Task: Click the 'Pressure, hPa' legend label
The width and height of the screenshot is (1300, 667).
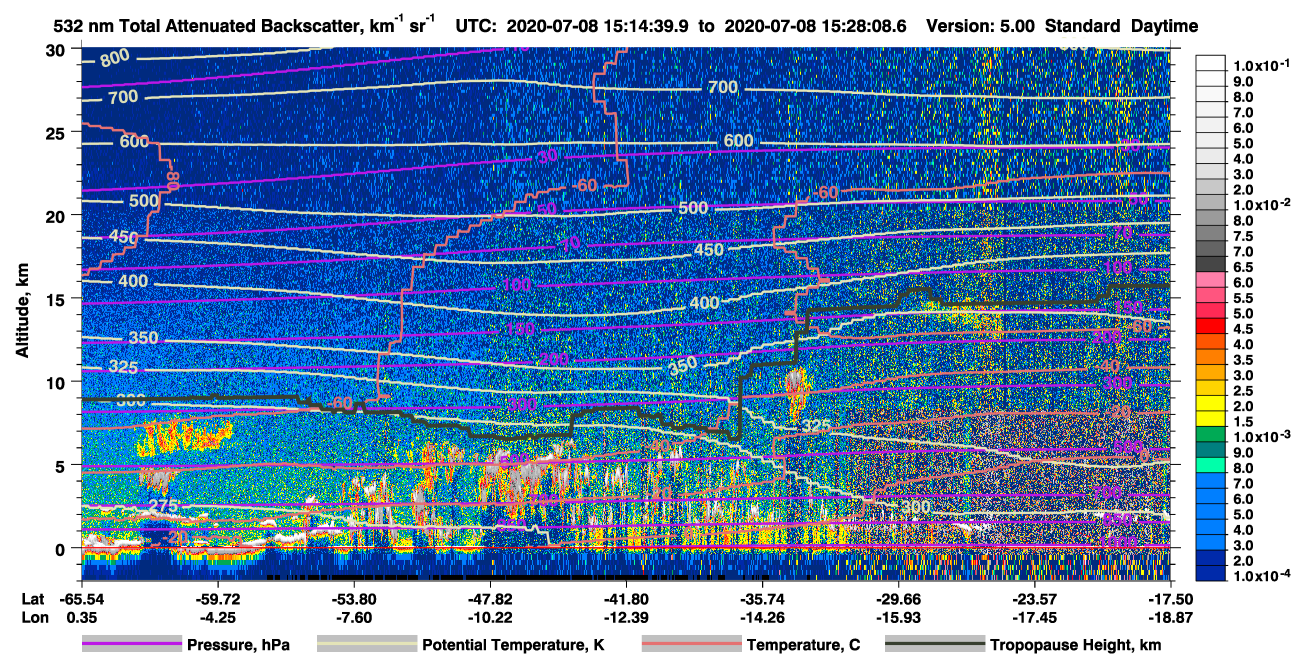Action: [x=238, y=645]
